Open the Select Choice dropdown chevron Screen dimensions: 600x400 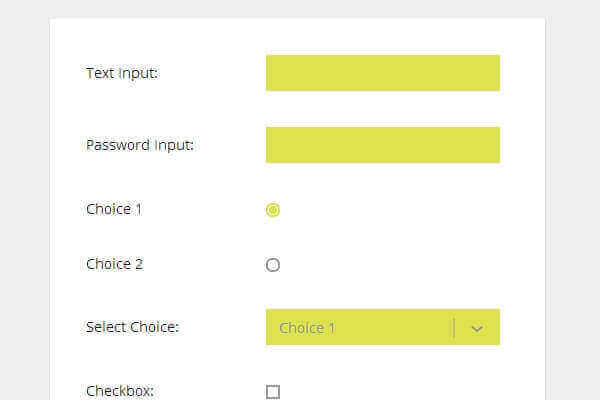pos(477,328)
